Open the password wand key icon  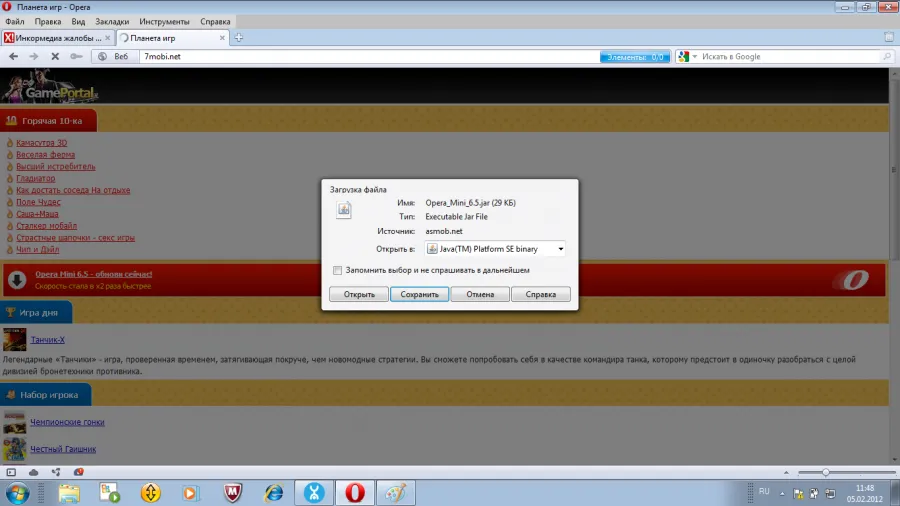(x=76, y=56)
